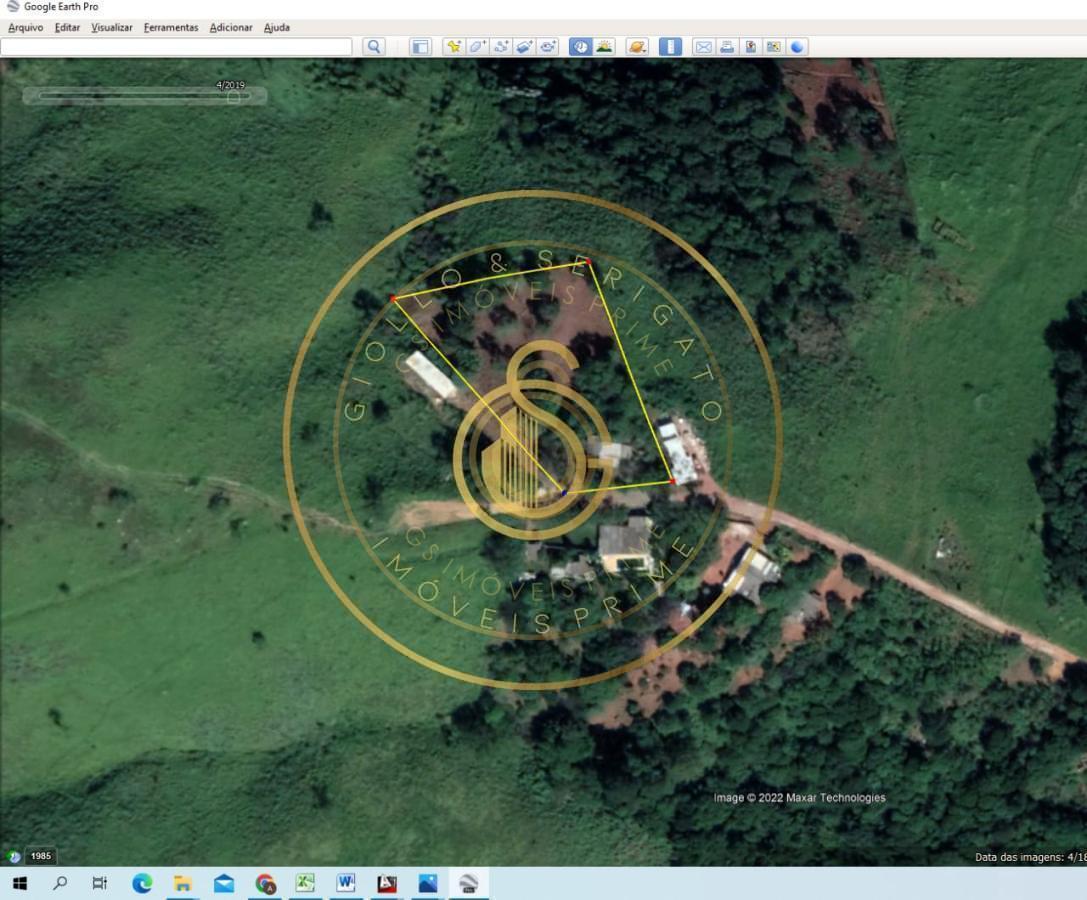Viewport: 1087px width, 900px height.
Task: Add a placemark with the pushpin icon
Action: tap(454, 46)
